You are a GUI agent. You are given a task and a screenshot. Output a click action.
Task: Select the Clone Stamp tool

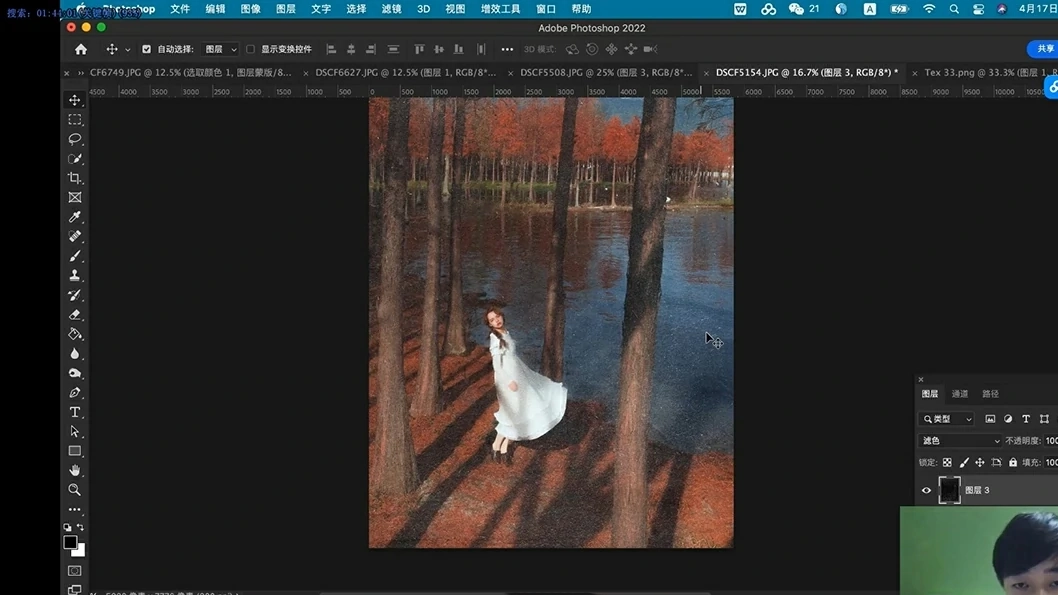pyautogui.click(x=75, y=276)
